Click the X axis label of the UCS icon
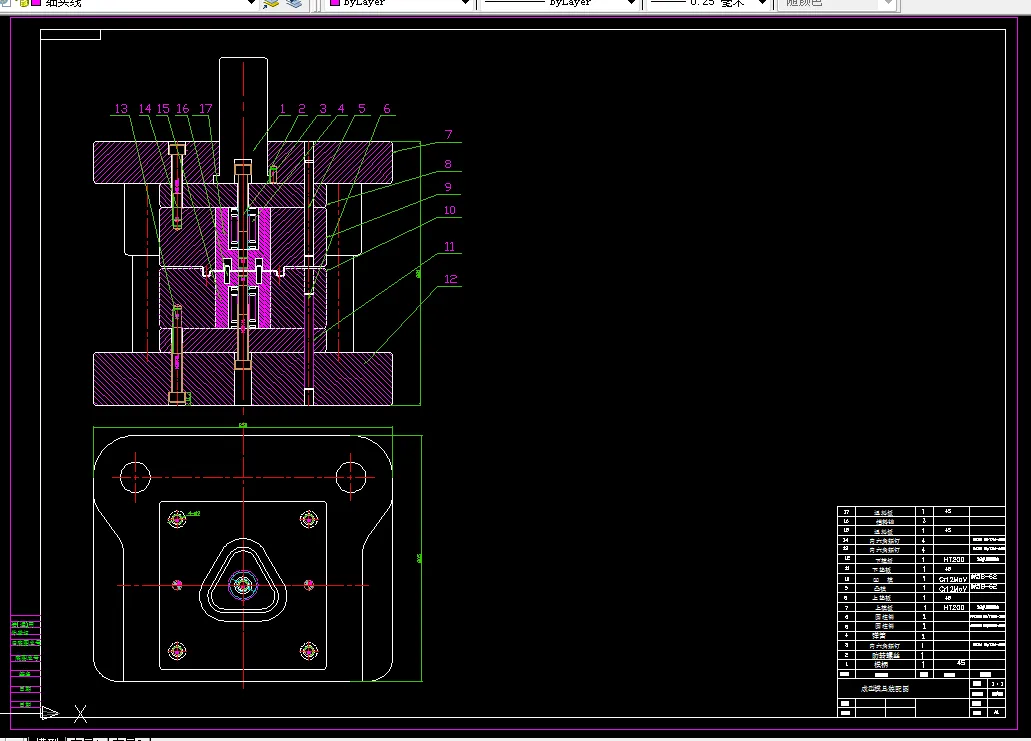This screenshot has width=1031, height=741. (x=80, y=713)
